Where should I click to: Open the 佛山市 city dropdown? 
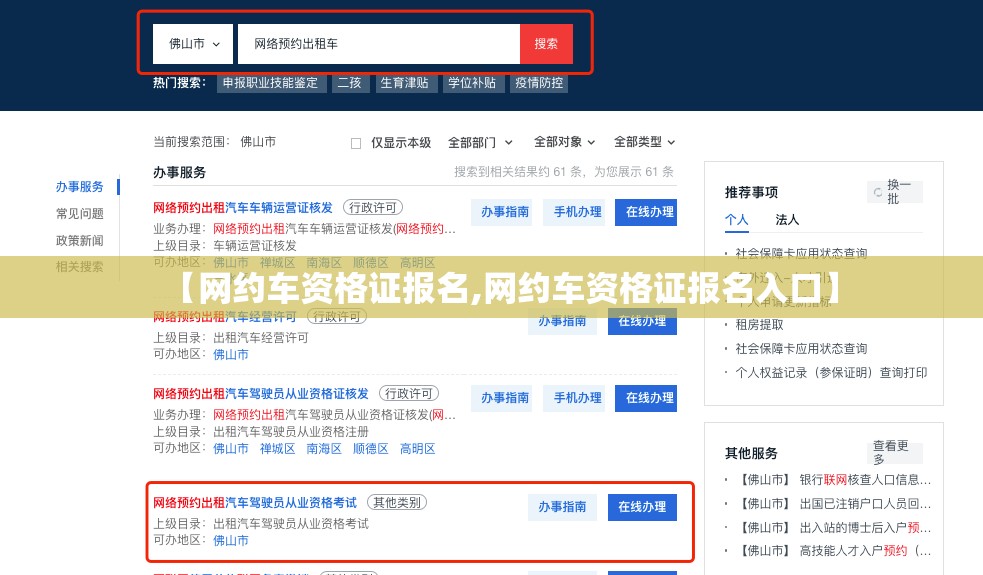[192, 44]
